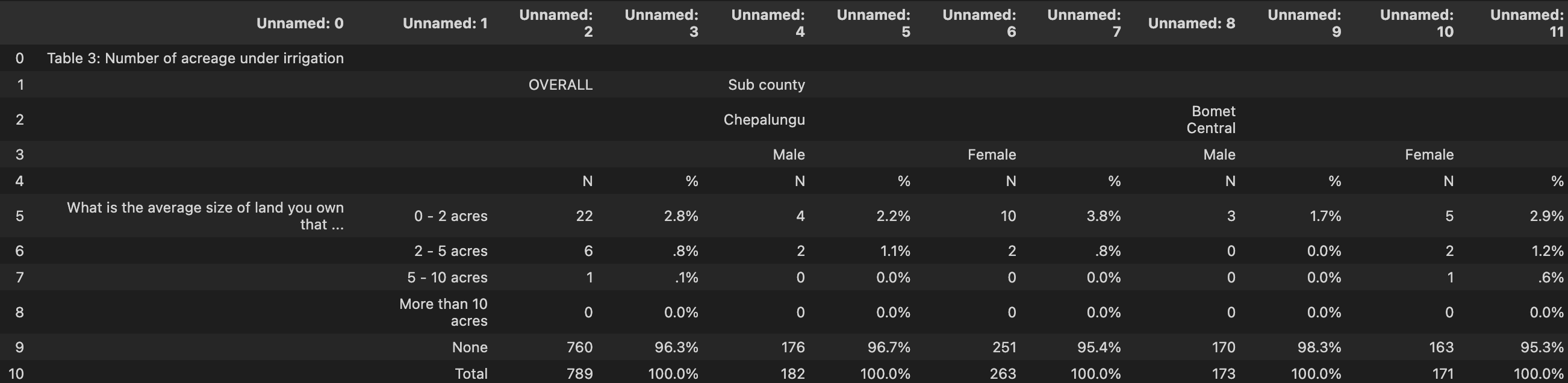Click the "More than 10 acres" cell

[x=443, y=313]
